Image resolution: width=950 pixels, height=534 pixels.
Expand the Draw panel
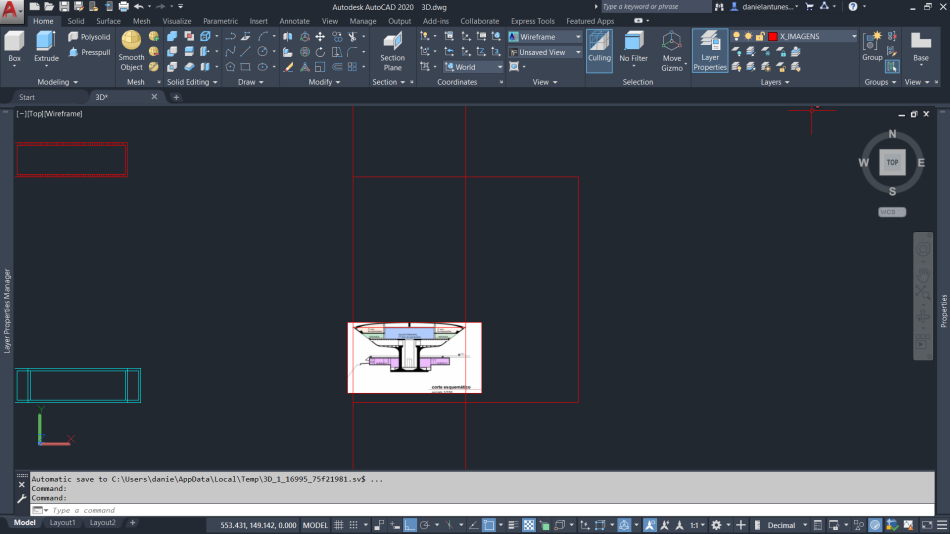click(250, 82)
